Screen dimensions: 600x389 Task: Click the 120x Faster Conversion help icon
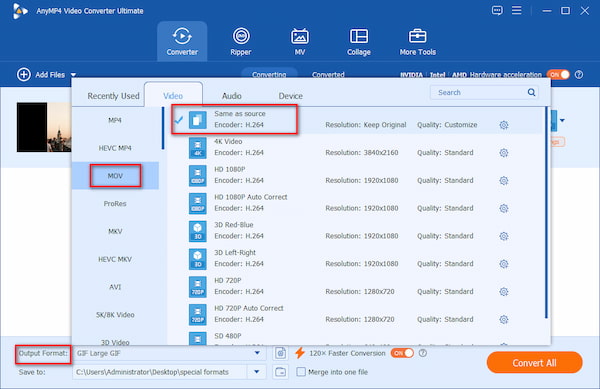coord(423,353)
